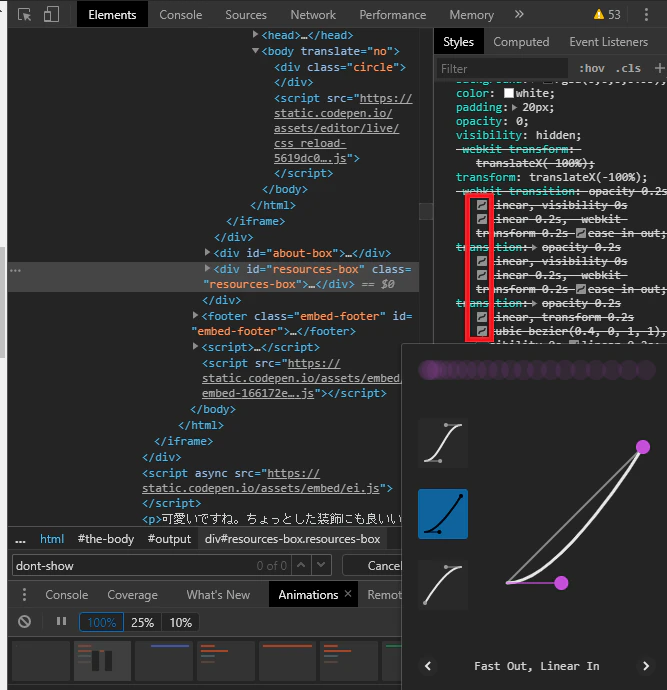
Task: Open the css_reload script source link
Action: [x=343, y=128]
